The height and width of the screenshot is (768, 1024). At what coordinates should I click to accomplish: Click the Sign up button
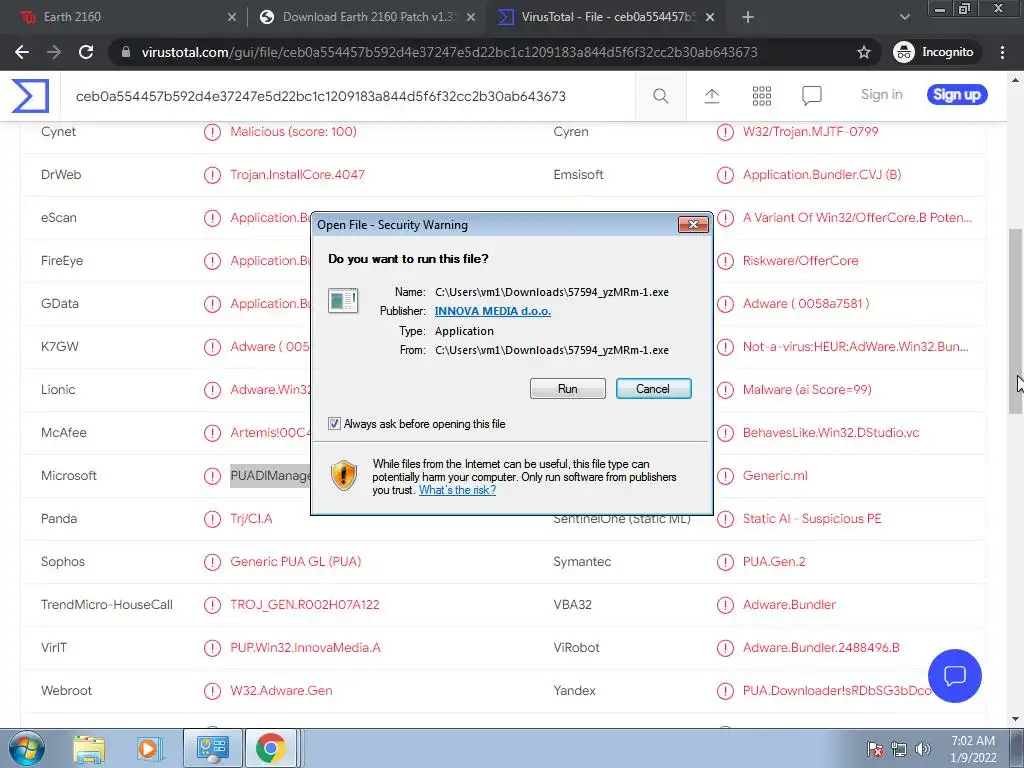click(957, 95)
